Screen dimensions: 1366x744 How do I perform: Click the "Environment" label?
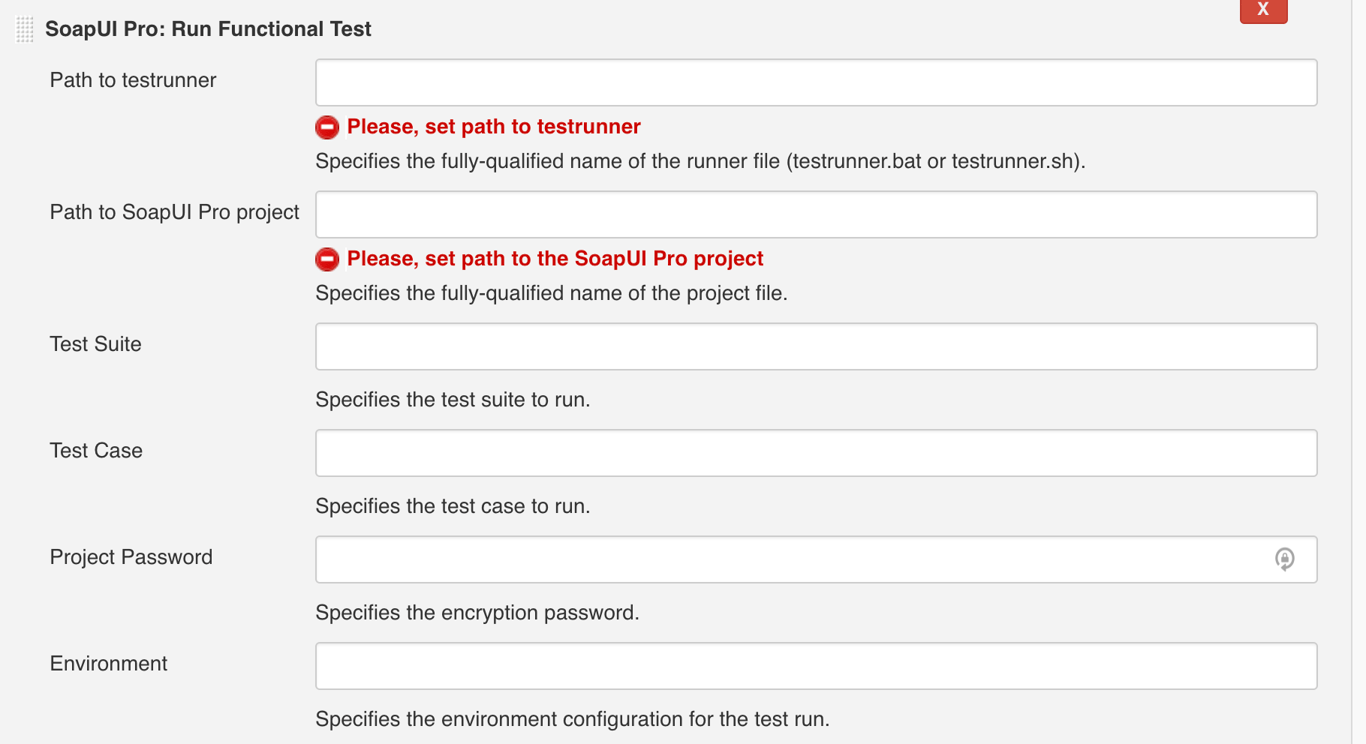(109, 664)
